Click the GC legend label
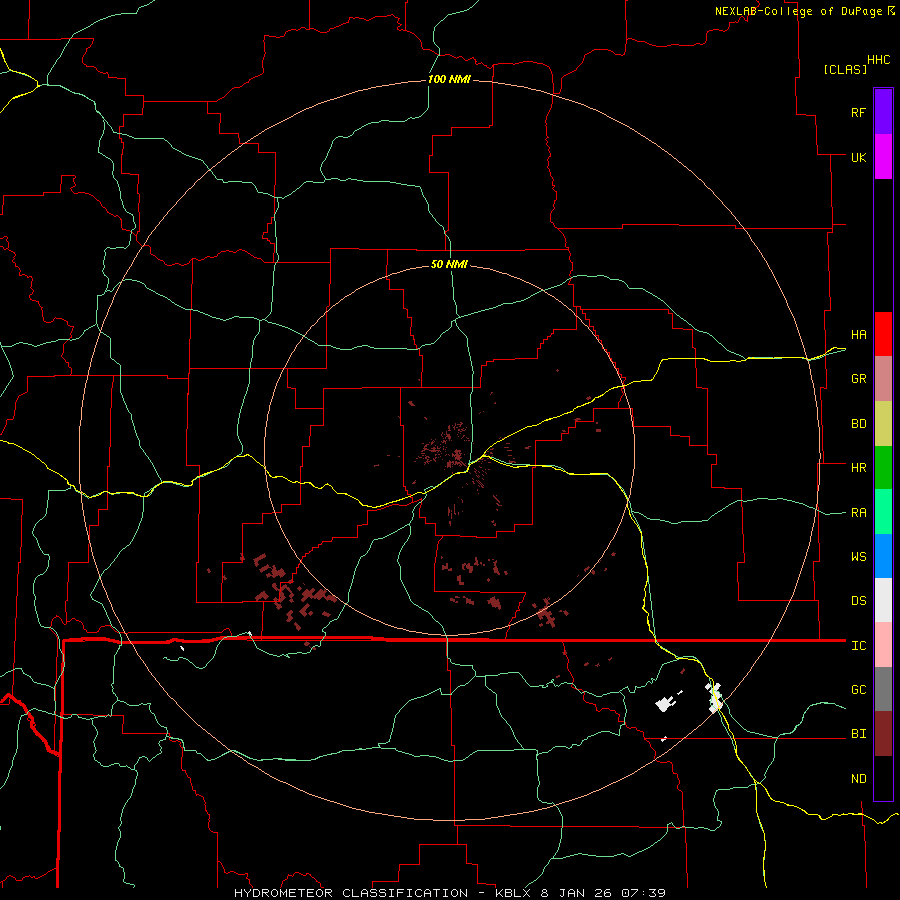Viewport: 900px width, 900px height. click(x=858, y=690)
